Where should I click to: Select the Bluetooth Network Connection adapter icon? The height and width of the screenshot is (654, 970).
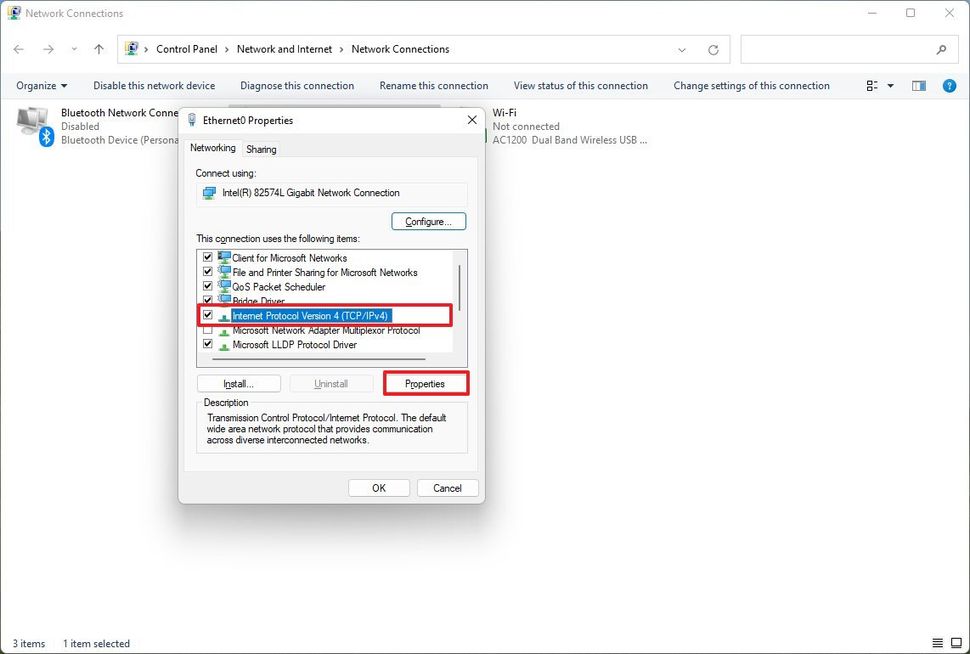pyautogui.click(x=33, y=123)
